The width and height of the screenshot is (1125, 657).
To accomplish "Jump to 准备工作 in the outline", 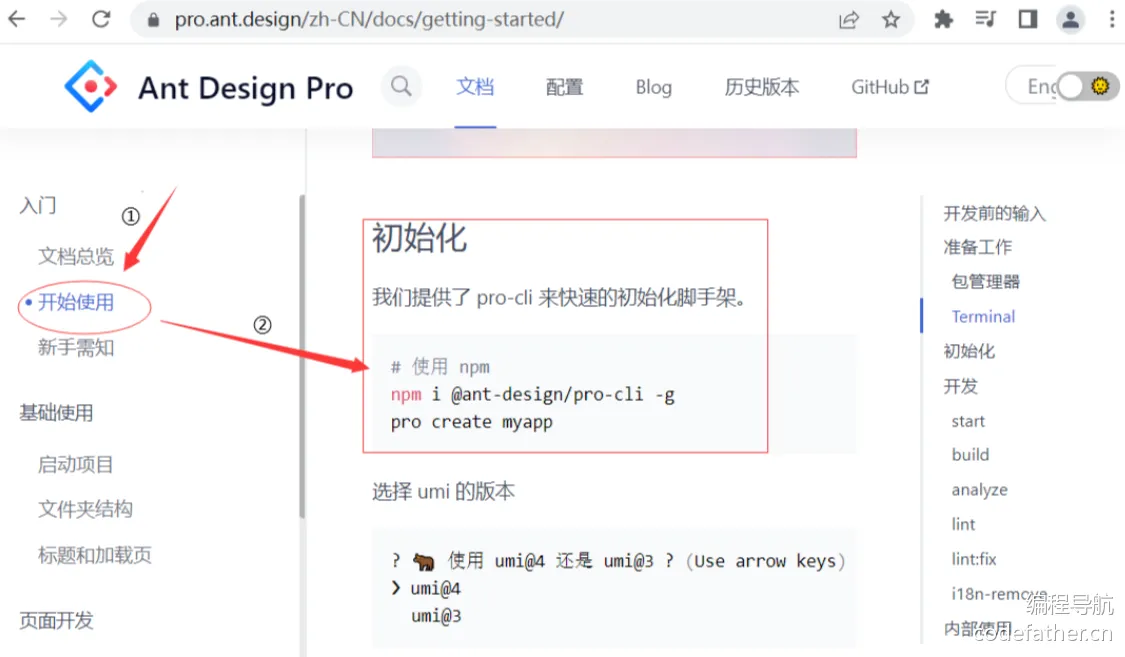I will tap(977, 247).
